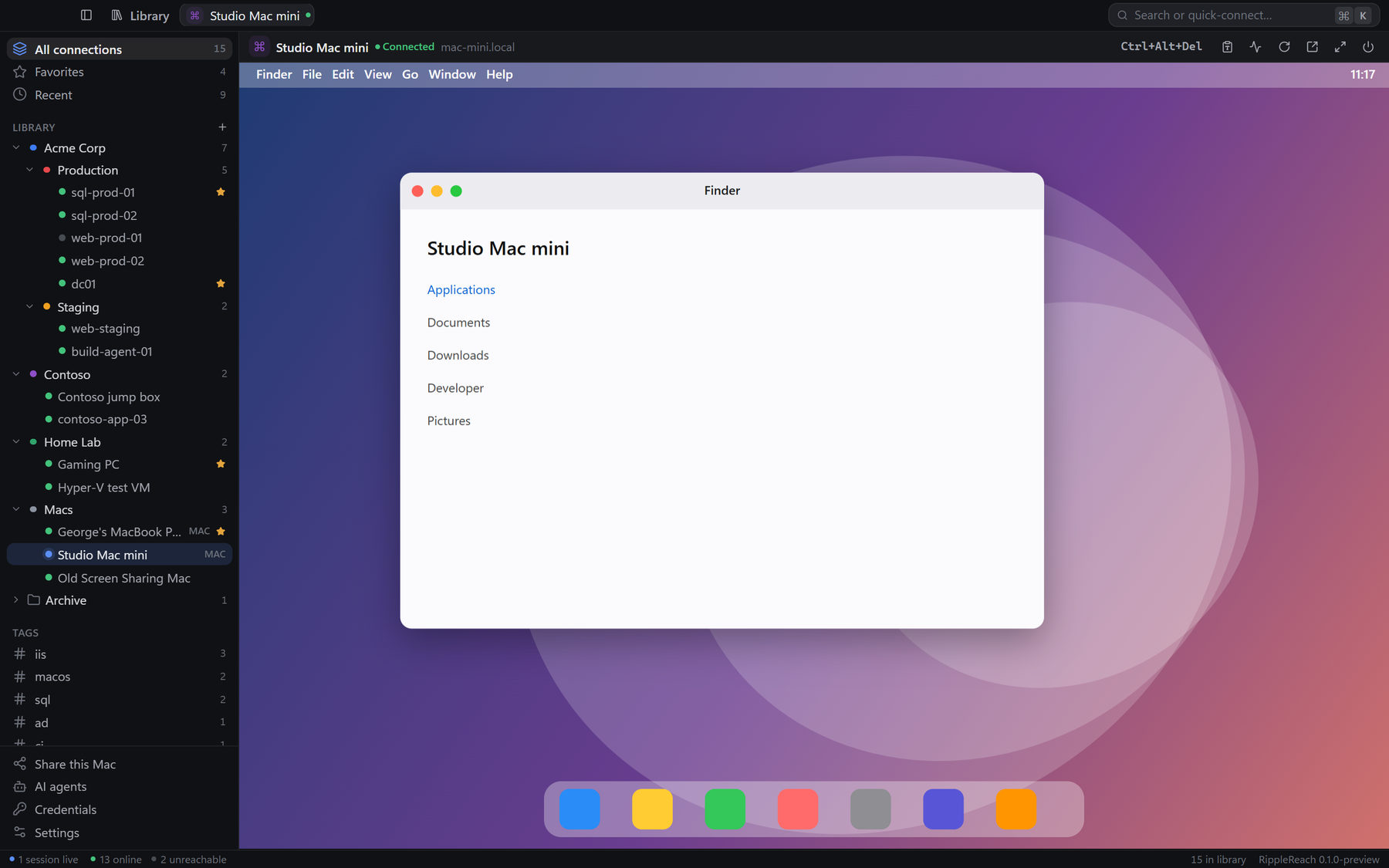Click the search or quick-connect field
Screen dimensions: 1389x868
[1243, 15]
